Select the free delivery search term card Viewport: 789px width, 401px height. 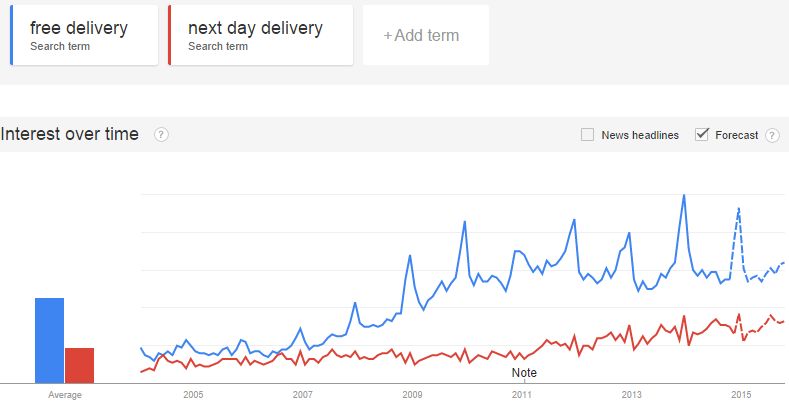(x=84, y=35)
